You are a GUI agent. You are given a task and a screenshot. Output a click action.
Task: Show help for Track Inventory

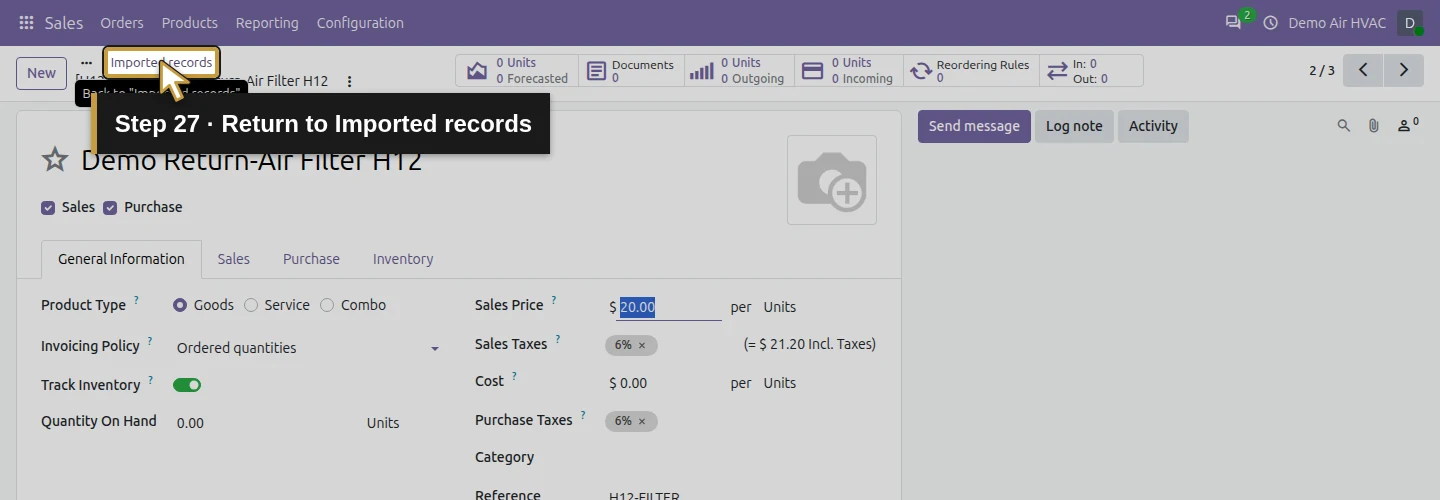pos(150,380)
